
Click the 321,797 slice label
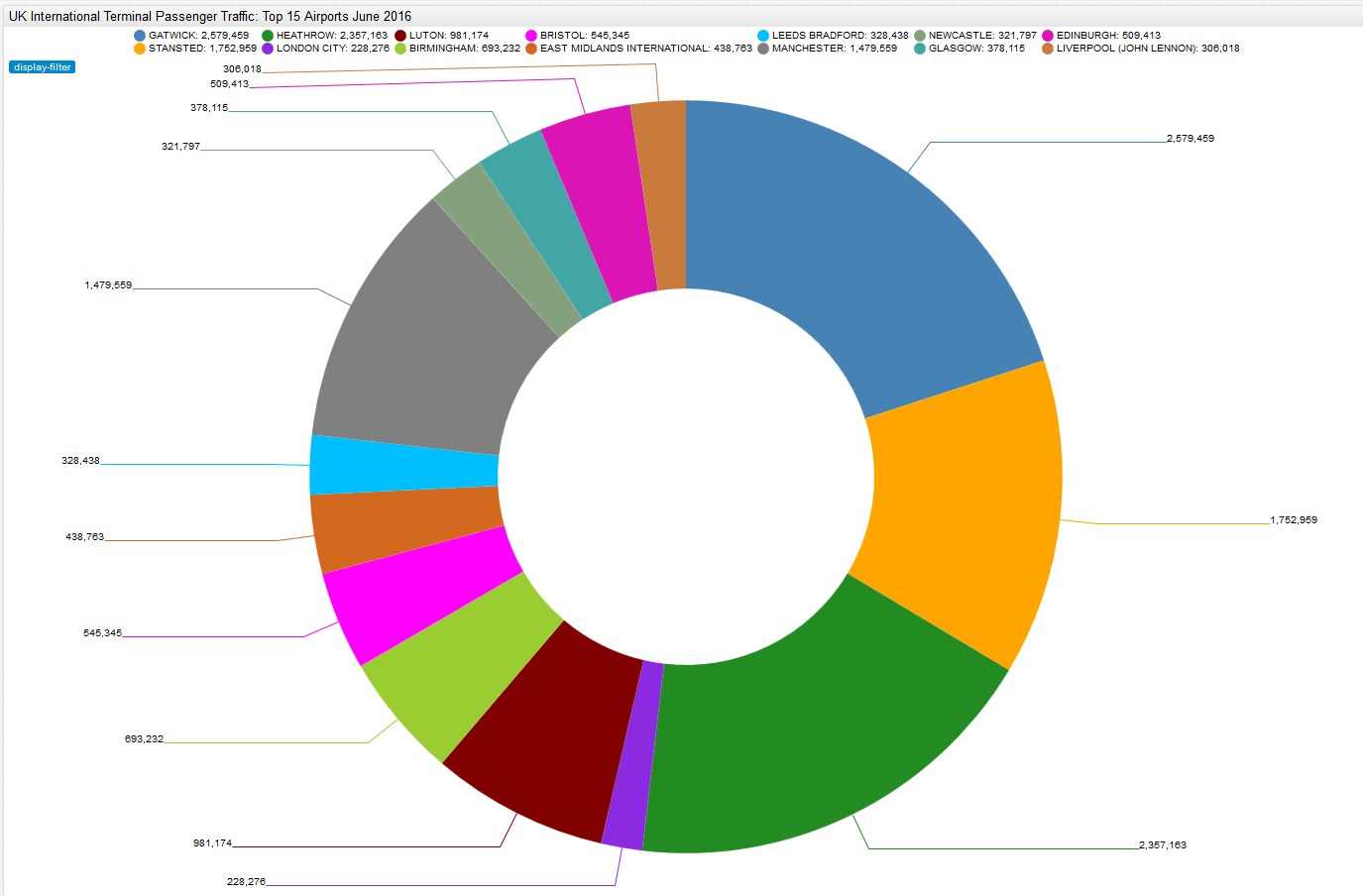pos(180,147)
